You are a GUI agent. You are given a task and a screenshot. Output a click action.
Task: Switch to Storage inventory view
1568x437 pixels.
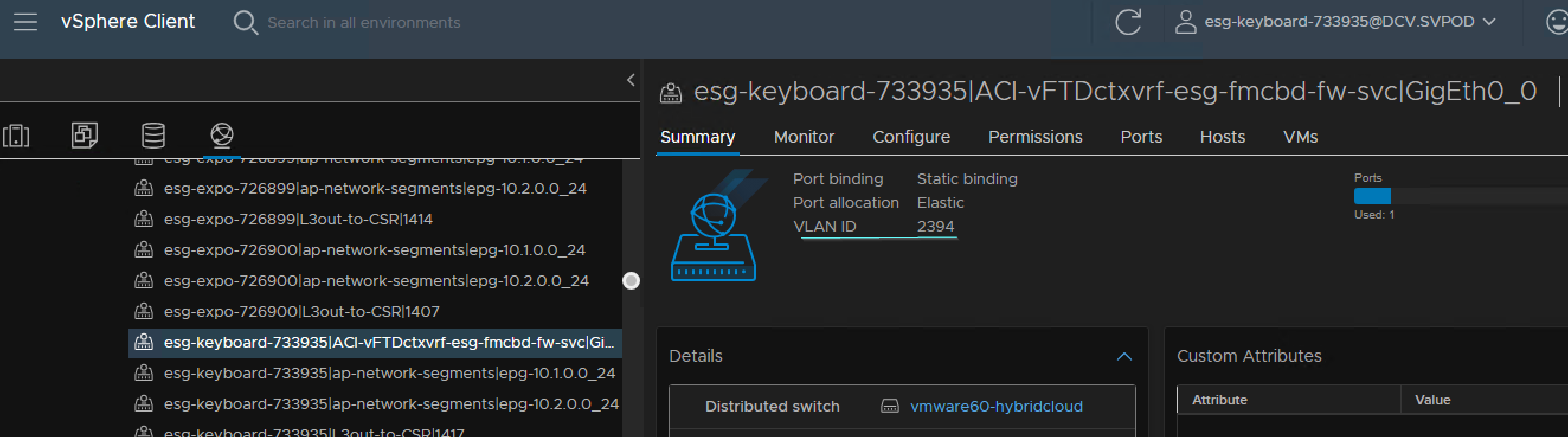tap(153, 135)
